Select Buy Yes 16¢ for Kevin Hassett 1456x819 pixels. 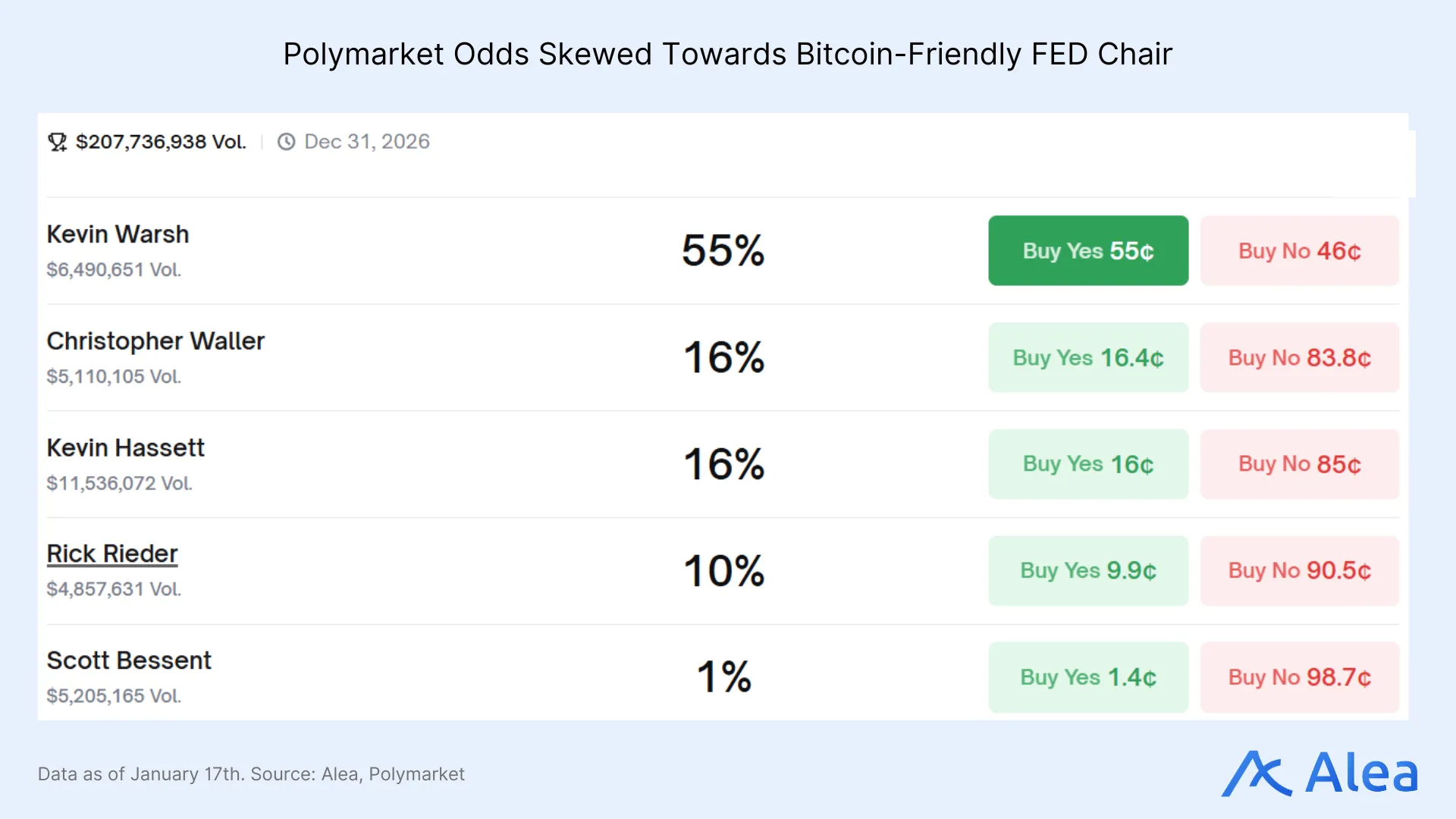click(1087, 464)
